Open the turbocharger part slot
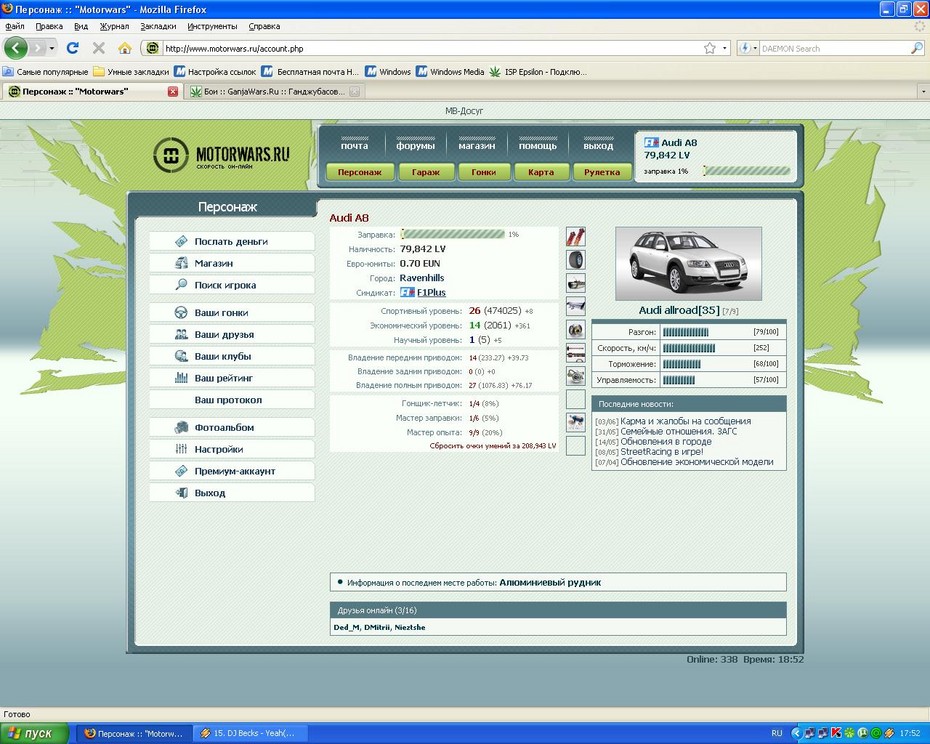Viewport: 930px width, 744px height. (x=575, y=376)
